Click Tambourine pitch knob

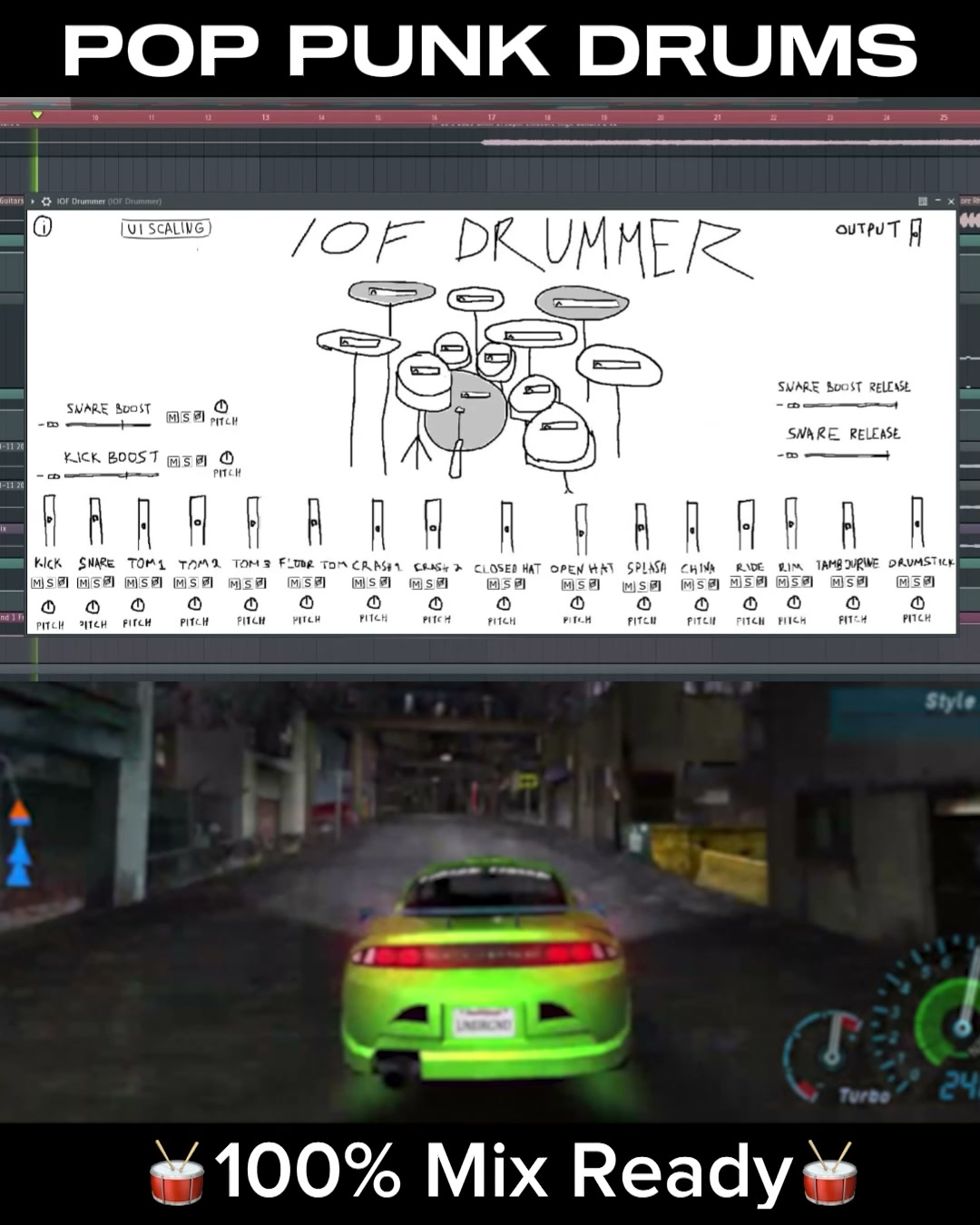[853, 603]
